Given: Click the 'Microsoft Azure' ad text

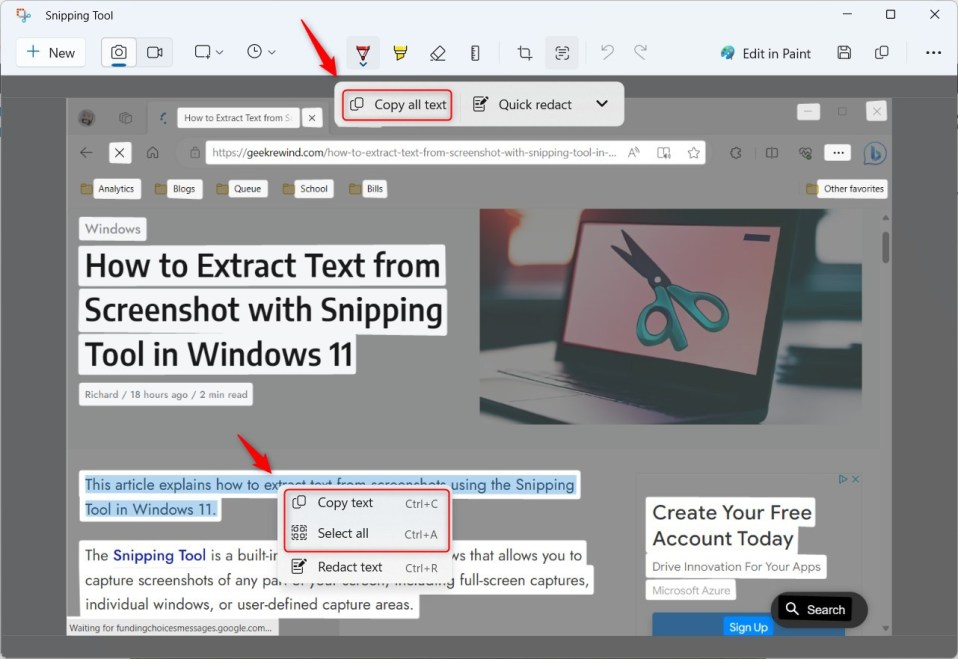Looking at the screenshot, I should pyautogui.click(x=690, y=591).
